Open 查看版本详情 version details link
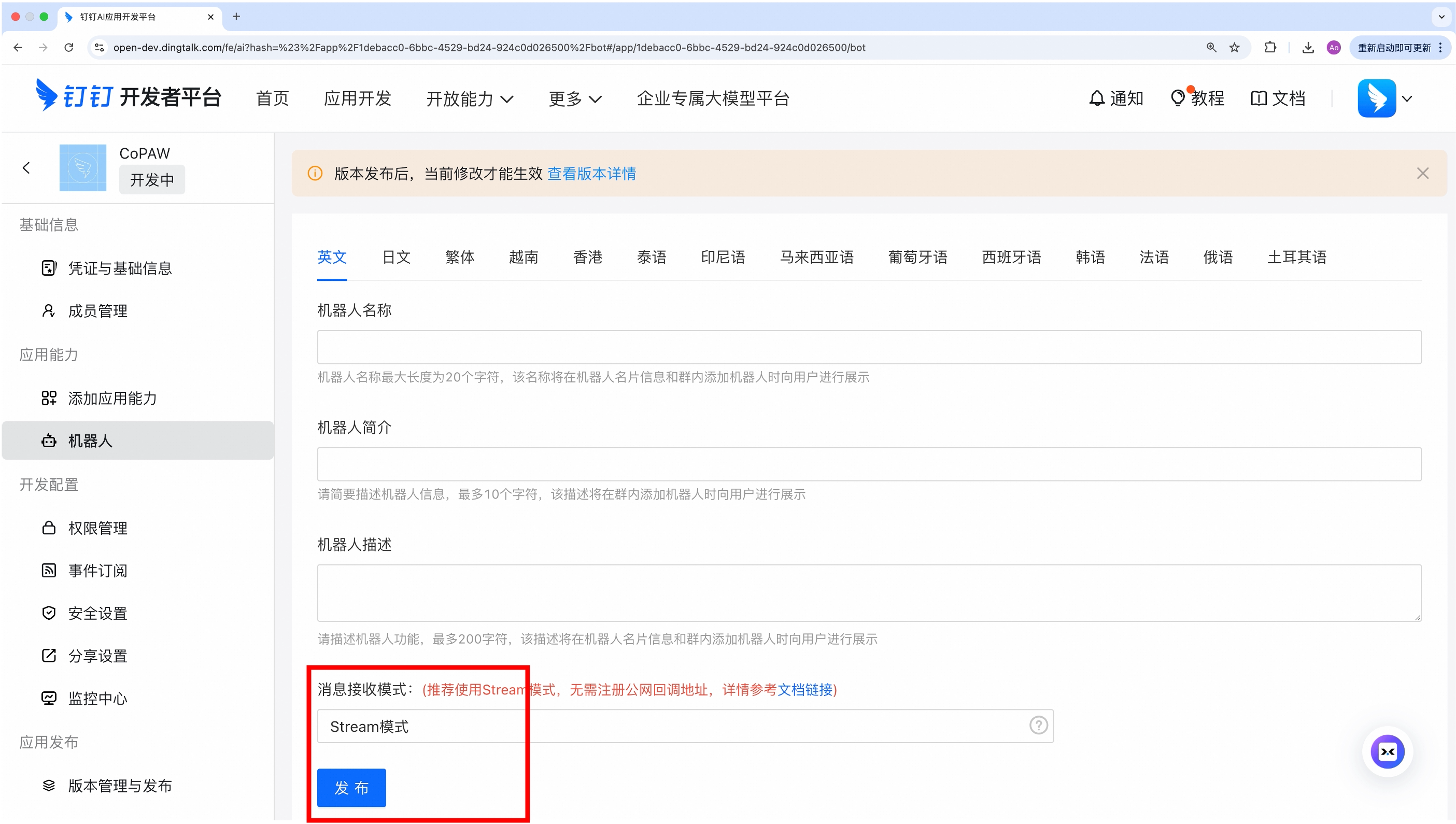Viewport: 1456px width, 824px height. click(591, 173)
